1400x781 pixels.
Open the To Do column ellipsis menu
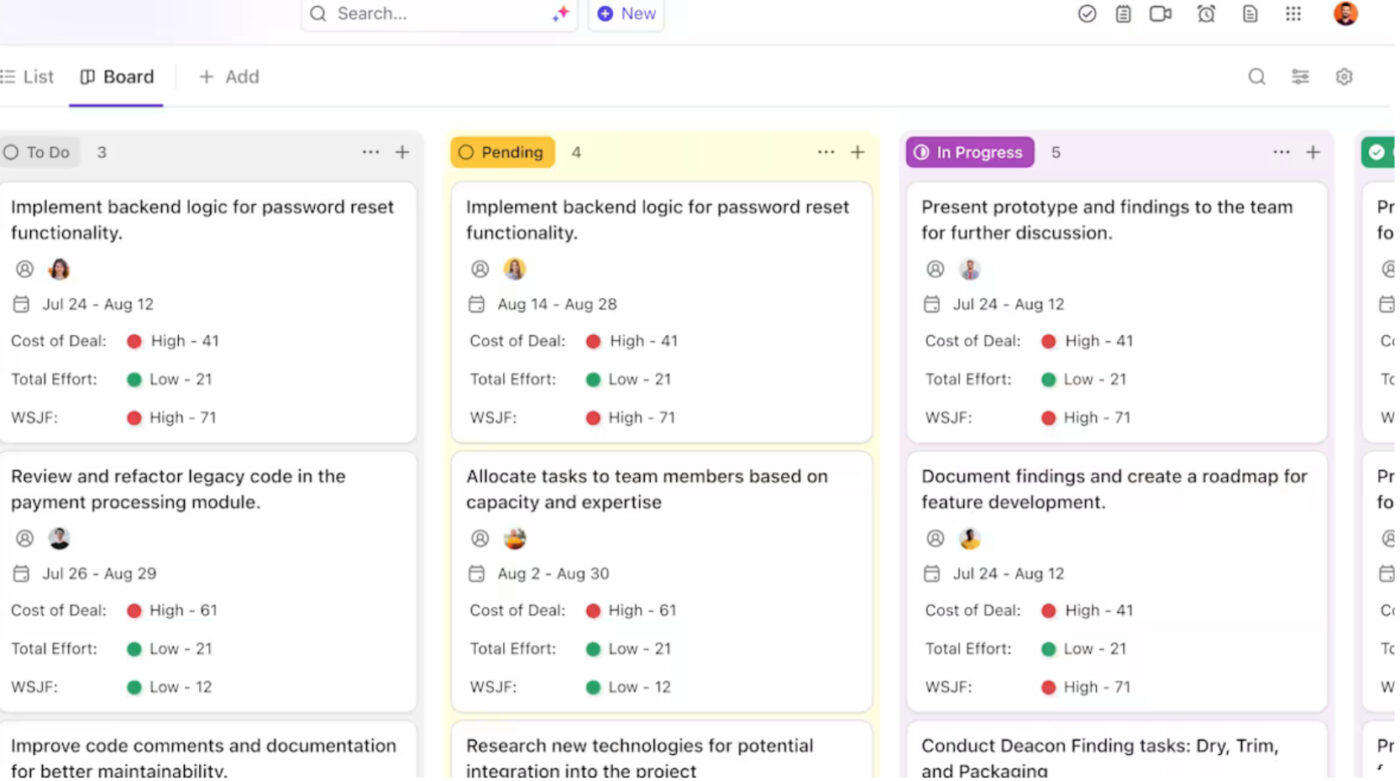tap(371, 153)
